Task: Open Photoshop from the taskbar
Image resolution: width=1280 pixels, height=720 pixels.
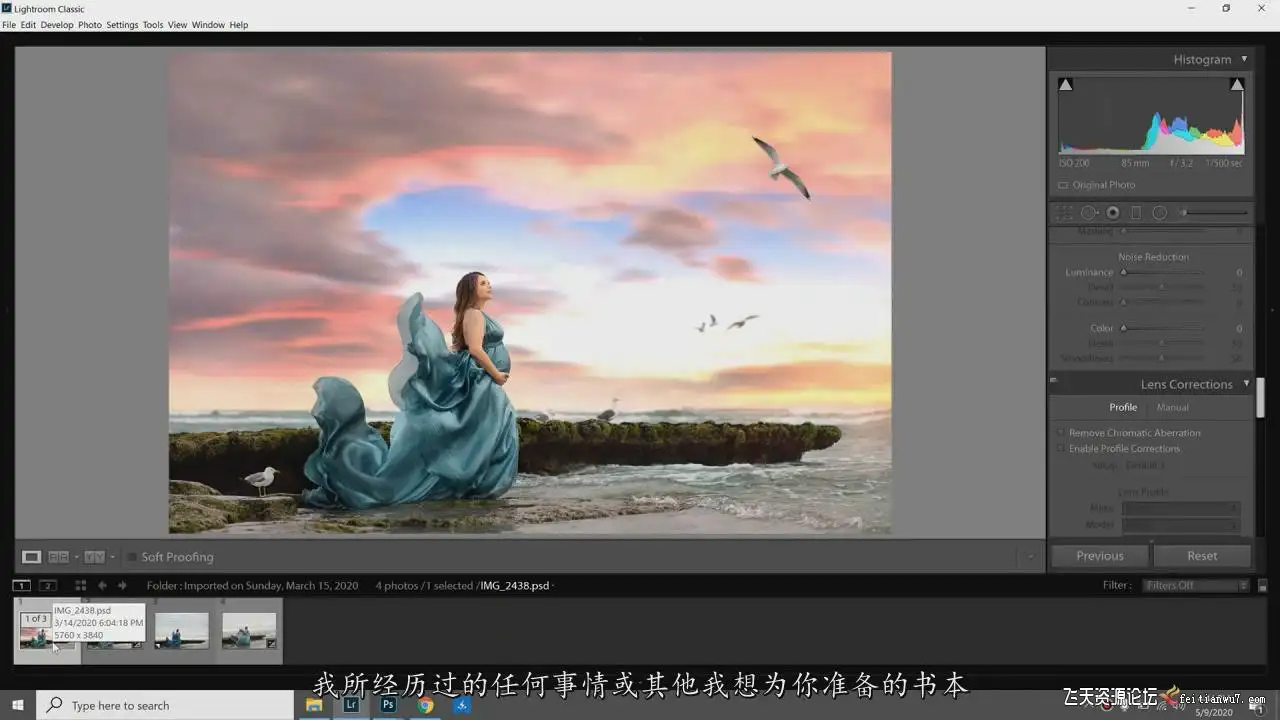Action: (388, 705)
